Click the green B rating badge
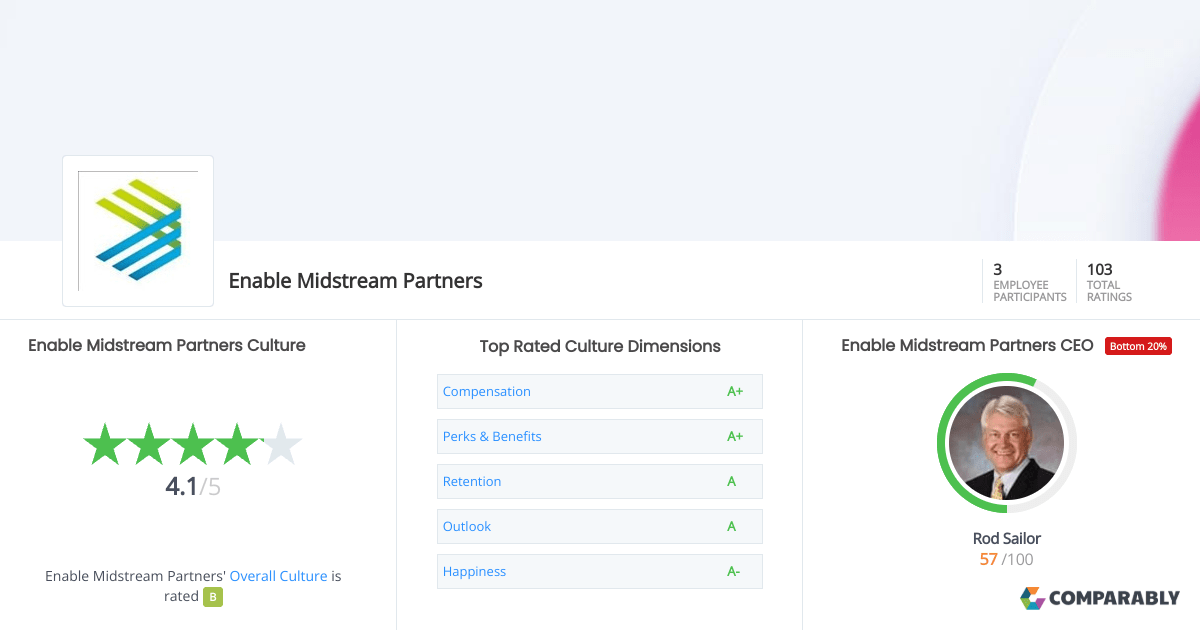This screenshot has height=630, width=1200. pos(213,597)
